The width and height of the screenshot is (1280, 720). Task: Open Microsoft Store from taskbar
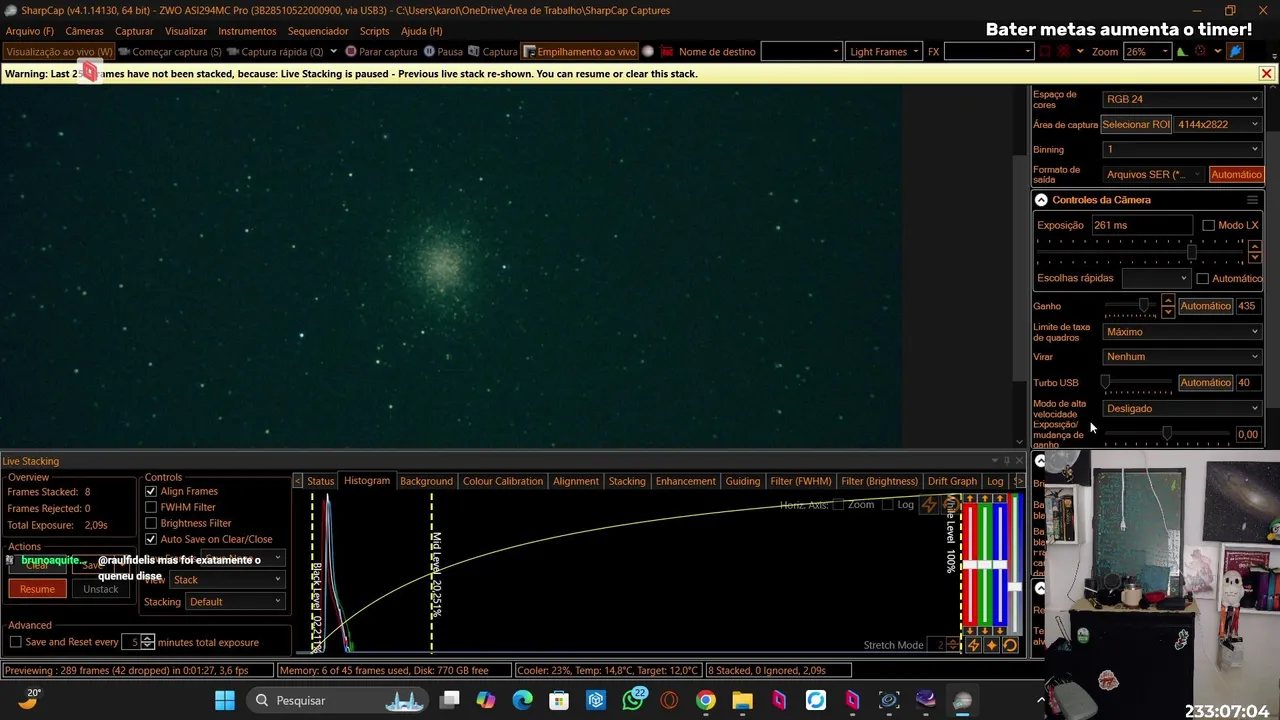pos(559,700)
